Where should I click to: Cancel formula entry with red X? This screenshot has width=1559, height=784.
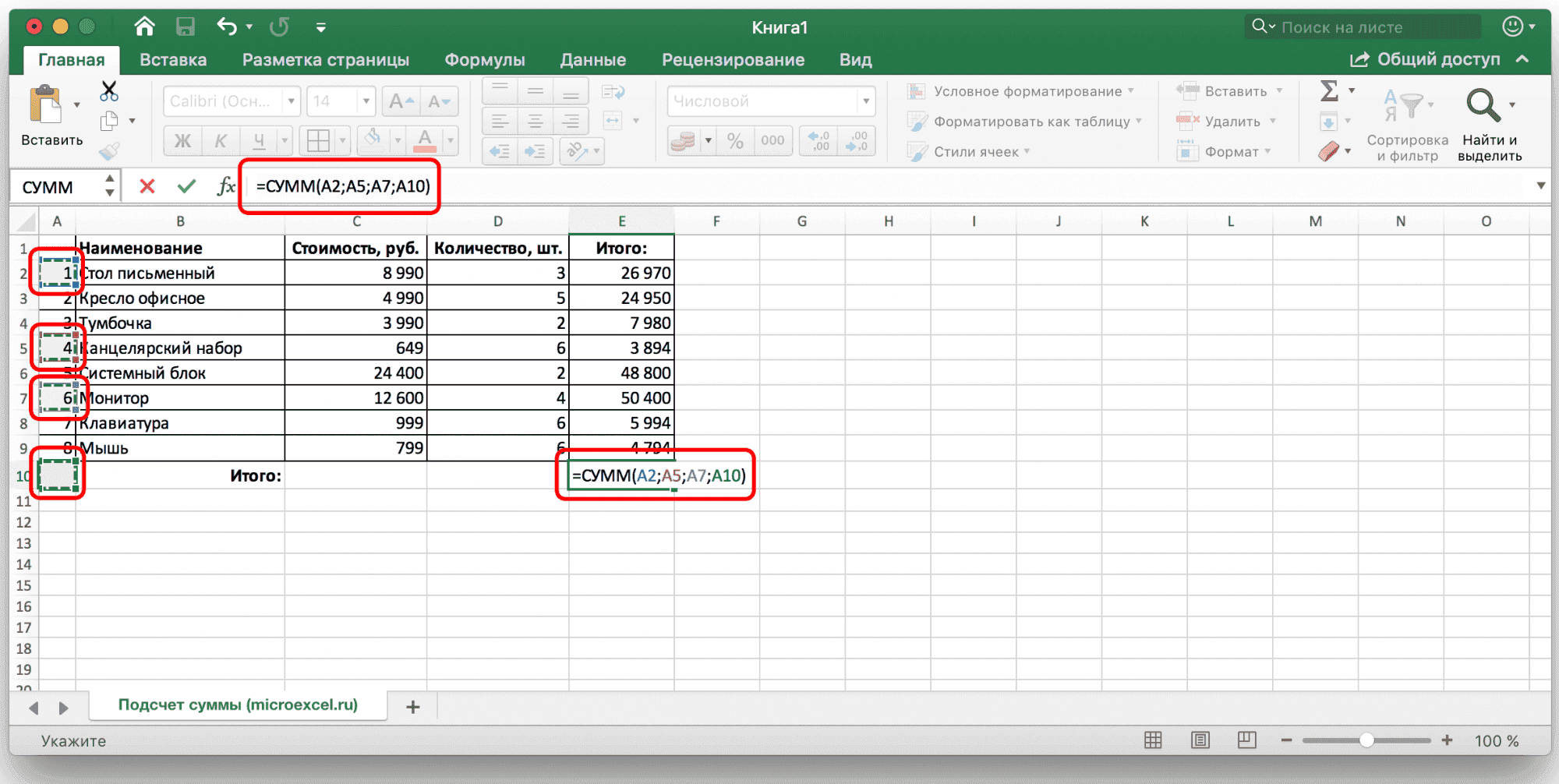point(147,186)
